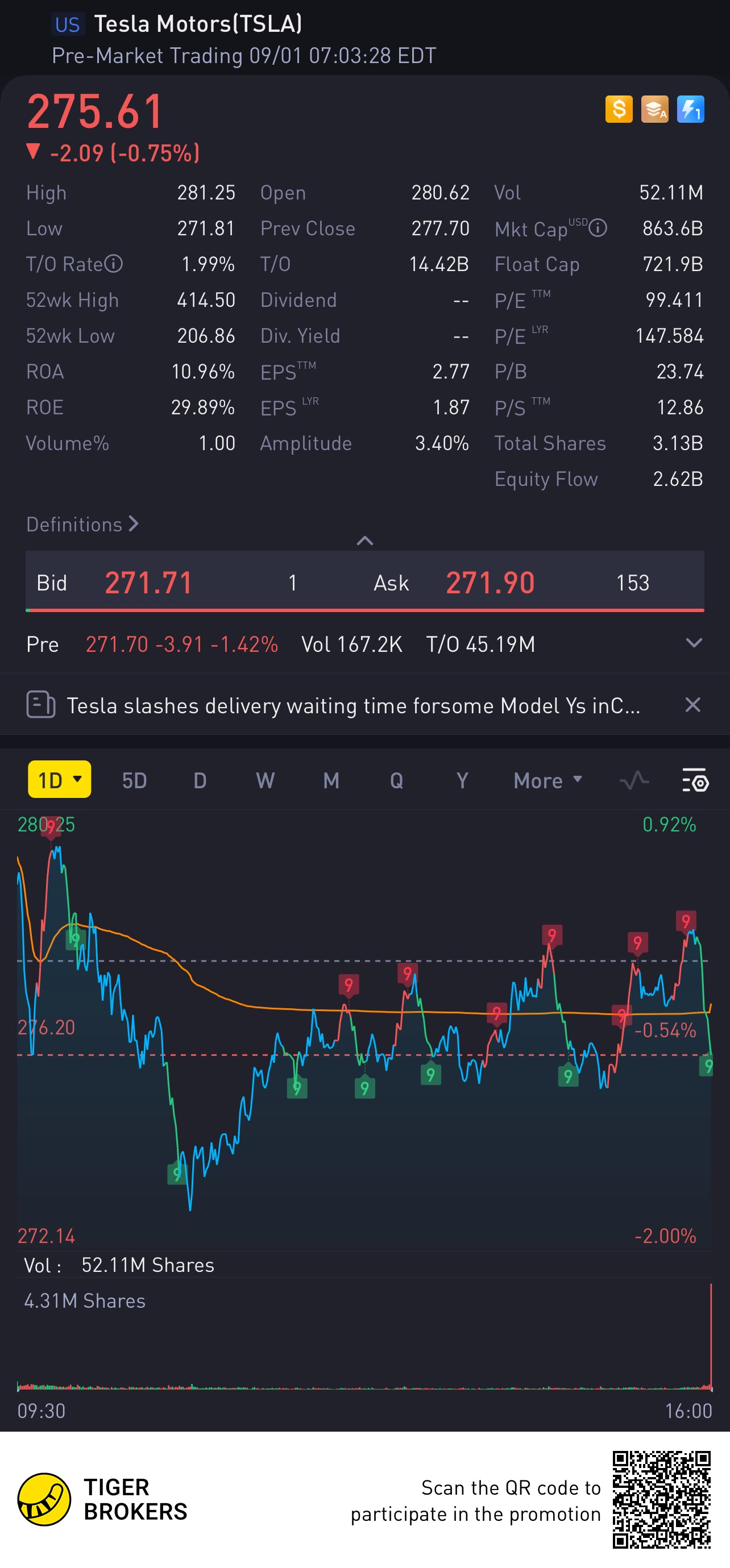Screen dimensions: 730x1568
Task: Select the Prev Close value 277.70
Action: [440, 228]
